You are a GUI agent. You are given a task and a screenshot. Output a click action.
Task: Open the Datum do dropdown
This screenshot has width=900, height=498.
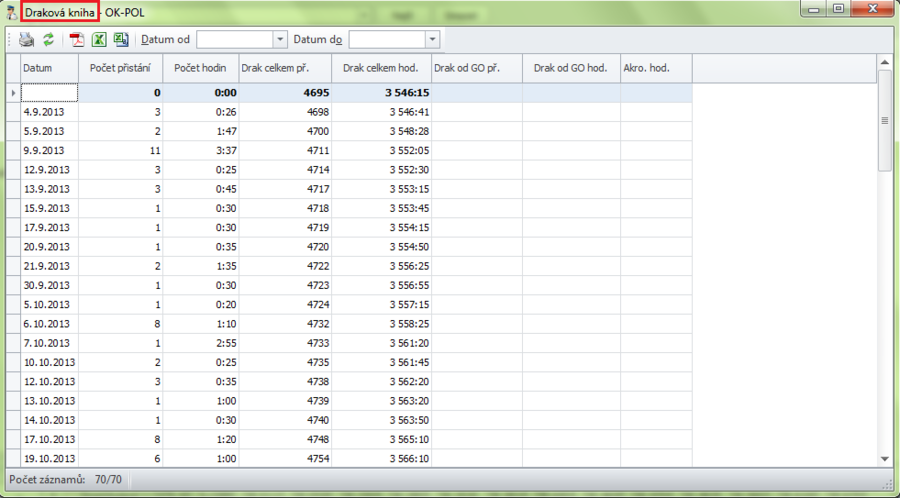(432, 40)
